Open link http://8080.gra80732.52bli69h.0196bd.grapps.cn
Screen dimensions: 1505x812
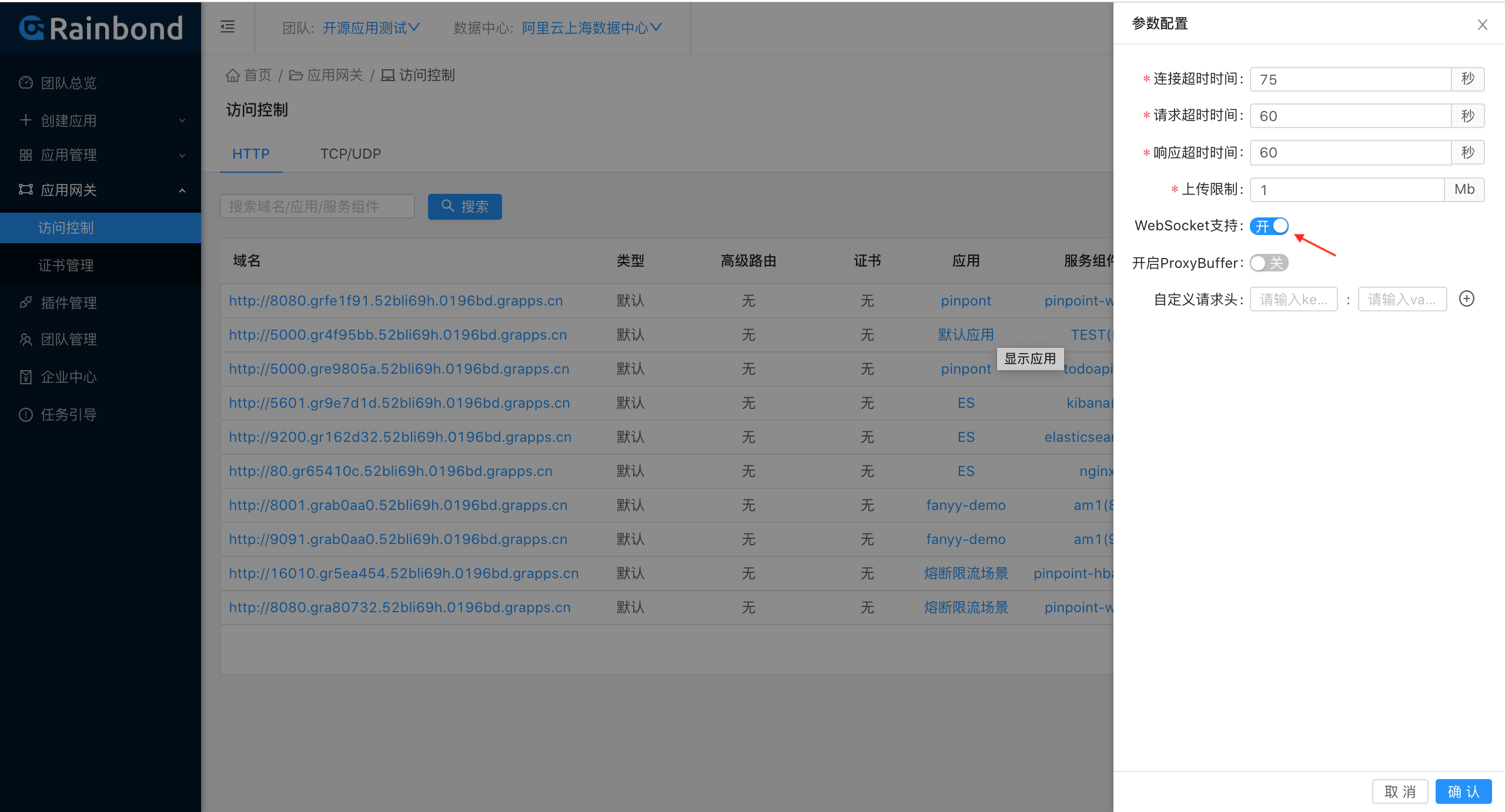point(400,608)
